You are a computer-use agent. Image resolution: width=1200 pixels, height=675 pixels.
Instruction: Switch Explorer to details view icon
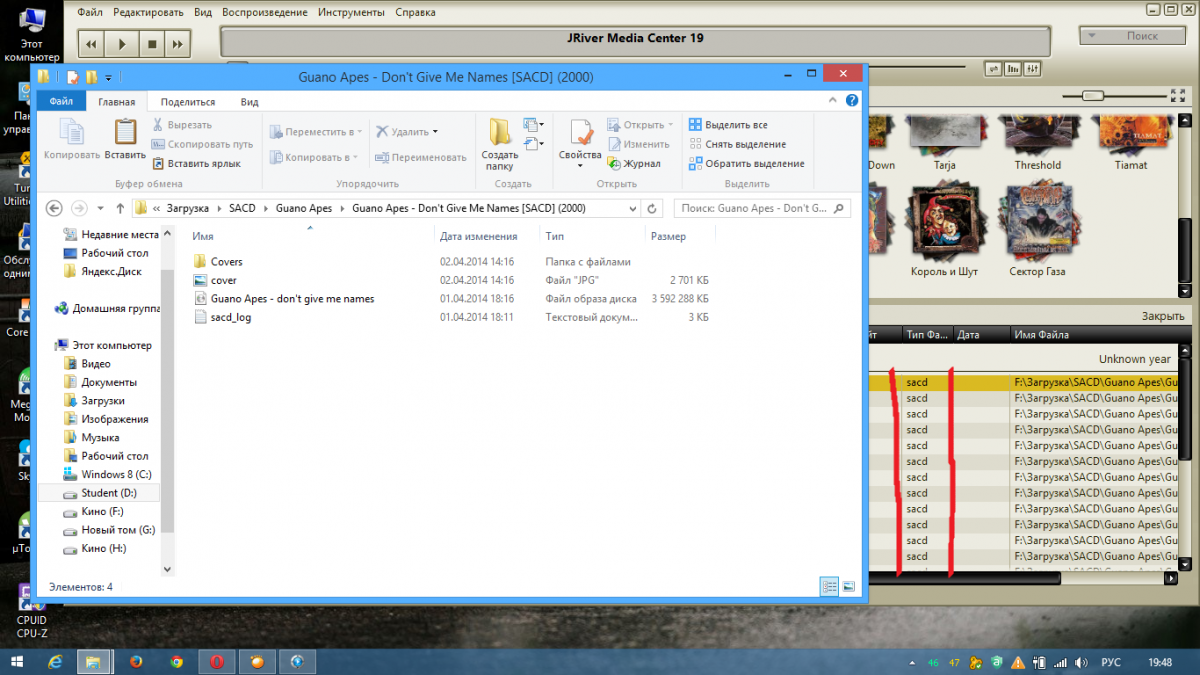(829, 586)
